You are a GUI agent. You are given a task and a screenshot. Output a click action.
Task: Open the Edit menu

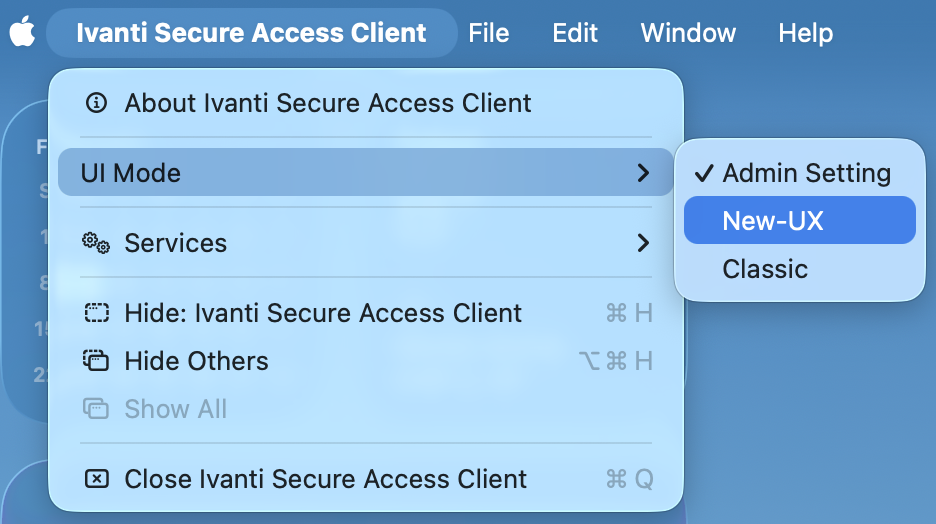pyautogui.click(x=575, y=32)
